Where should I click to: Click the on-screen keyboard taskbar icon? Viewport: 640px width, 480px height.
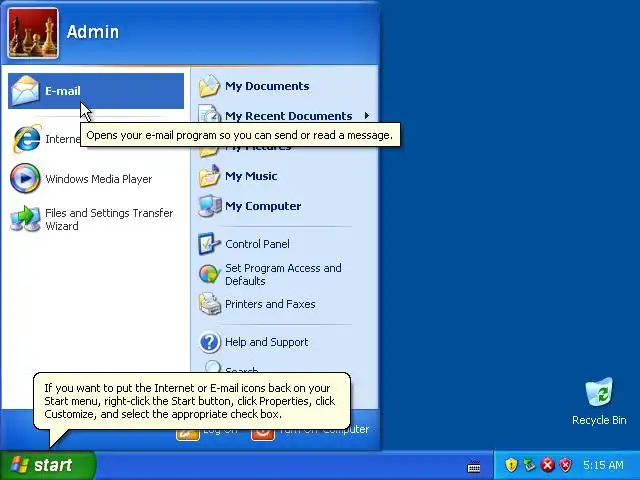474,465
